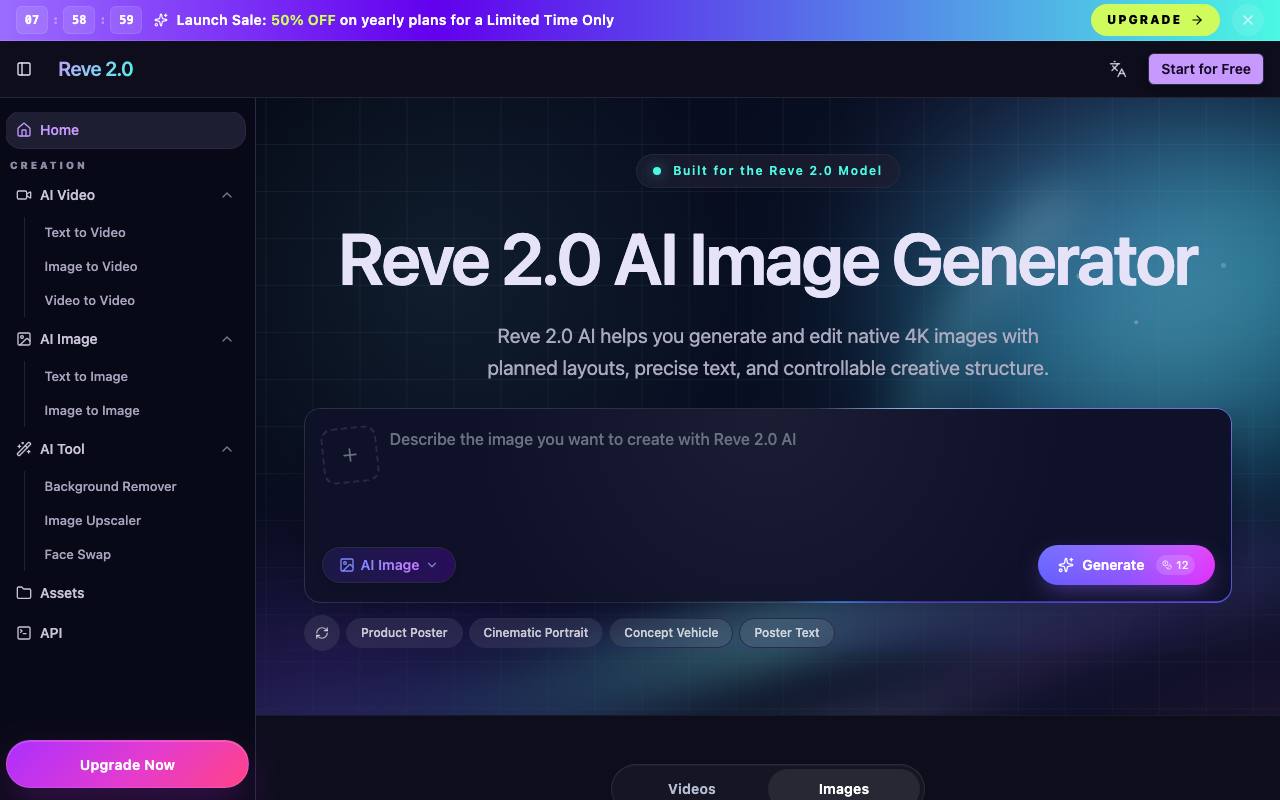Click the Generate button
1280x800 pixels.
[x=1126, y=565]
